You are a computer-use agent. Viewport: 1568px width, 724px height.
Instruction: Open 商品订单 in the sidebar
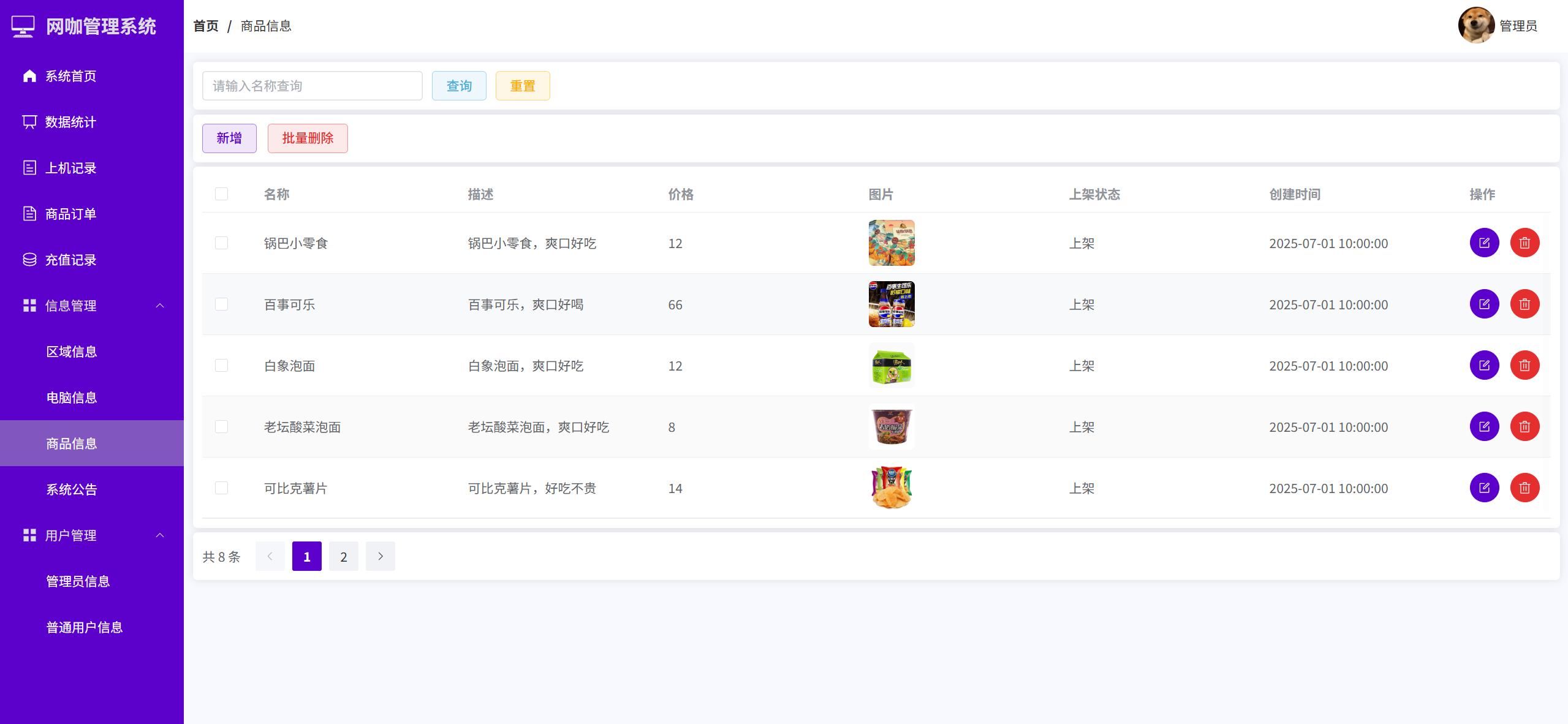(70, 214)
